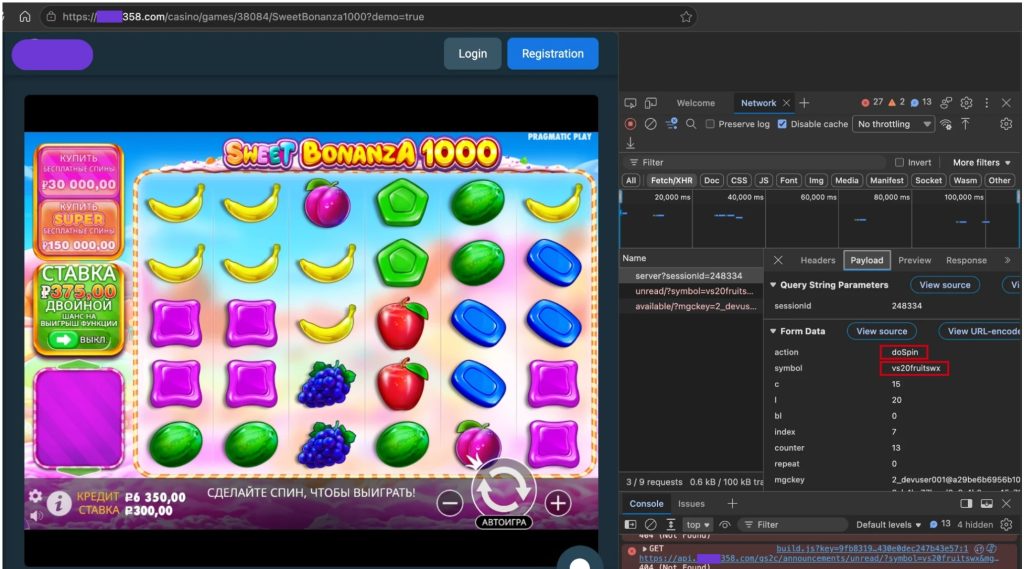Viewport: 1024px width, 569px height.
Task: Select server?sessionId=248334 request row
Action: (690, 276)
